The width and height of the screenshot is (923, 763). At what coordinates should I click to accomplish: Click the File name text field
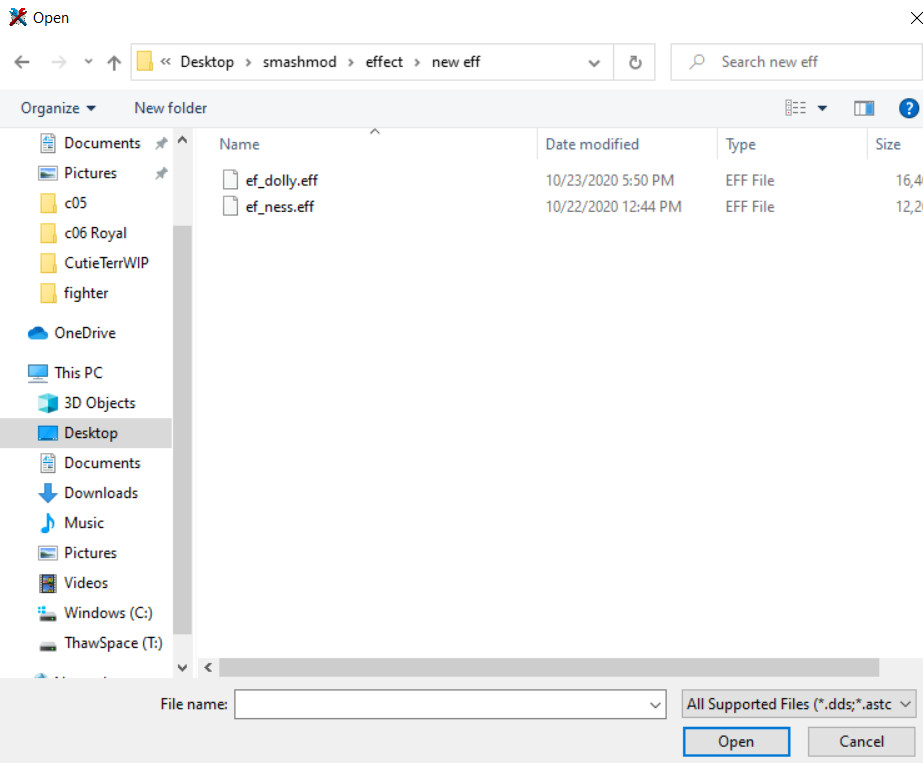(x=440, y=705)
